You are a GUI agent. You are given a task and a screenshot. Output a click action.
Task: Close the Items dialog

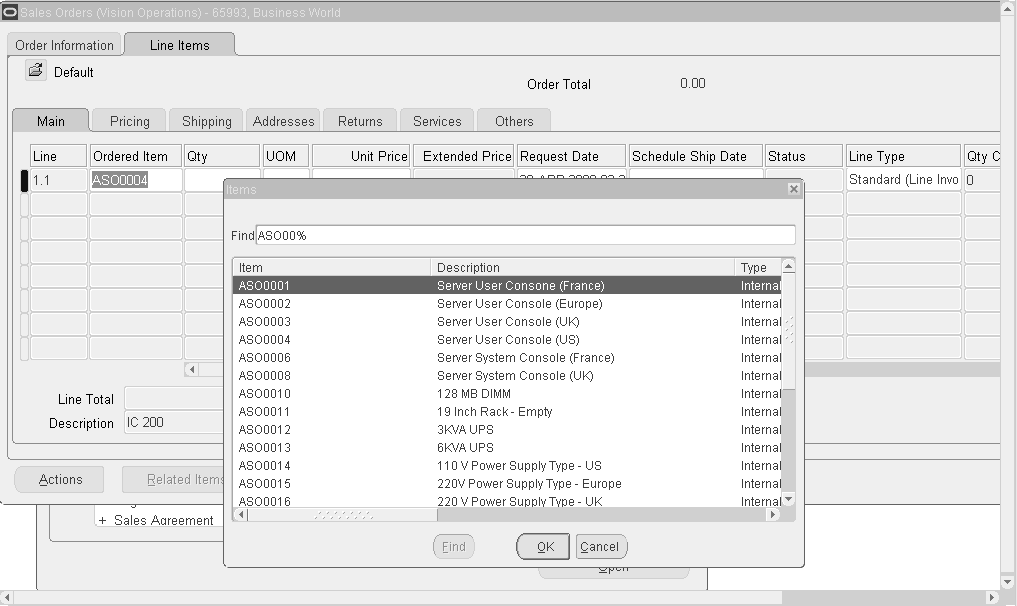coord(793,189)
